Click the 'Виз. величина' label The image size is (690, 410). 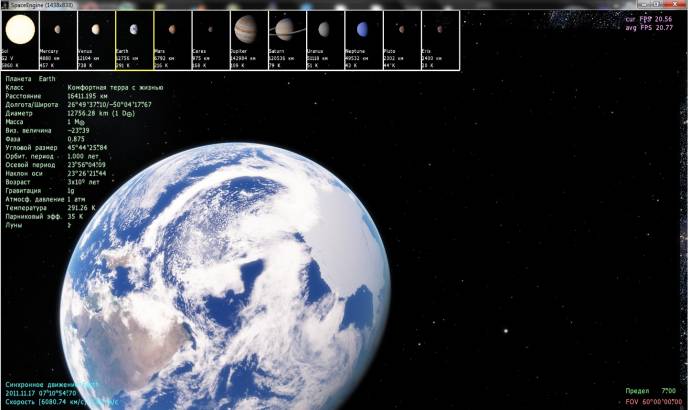coord(28,131)
